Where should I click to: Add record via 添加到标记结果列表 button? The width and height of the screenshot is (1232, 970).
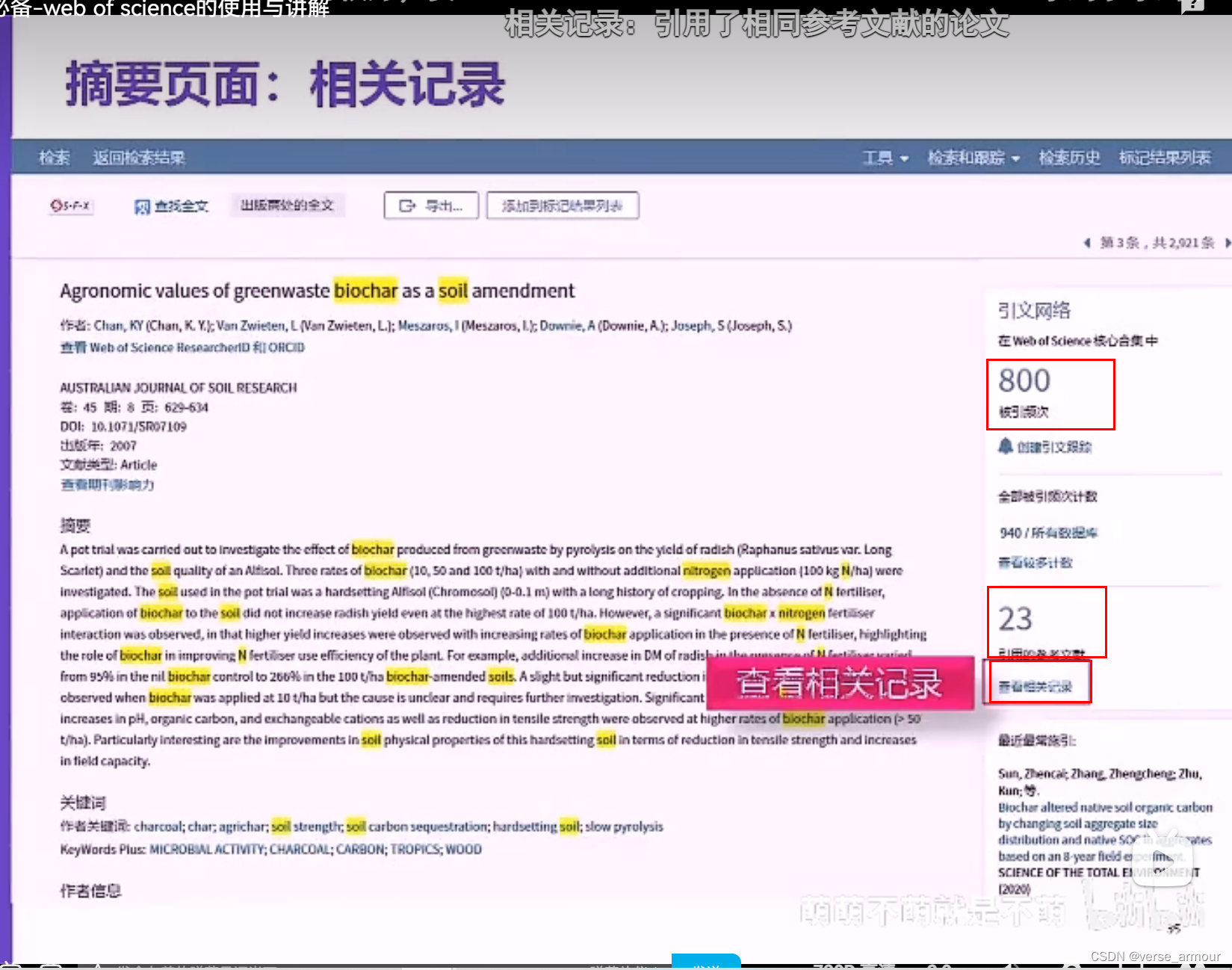tap(563, 206)
